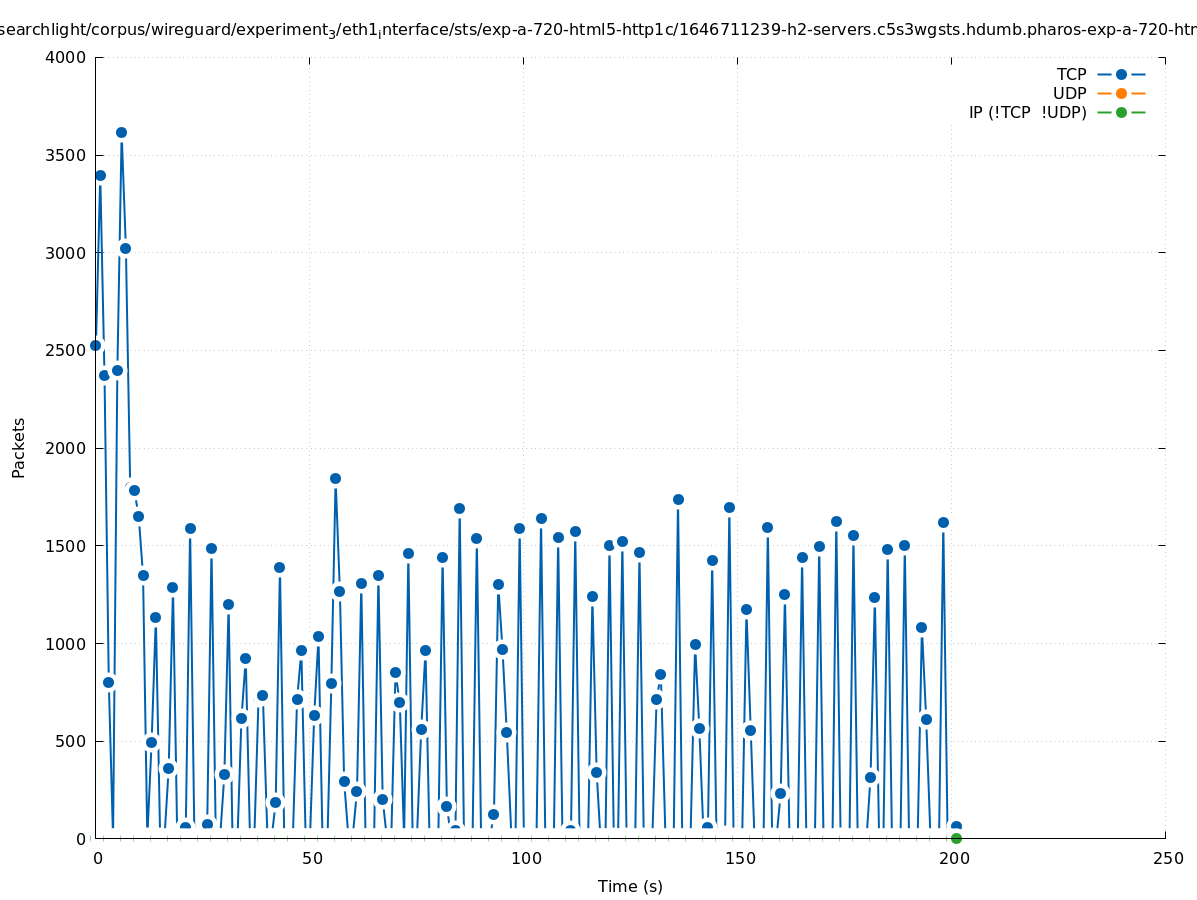Click the first TCP data point at time 0
This screenshot has width=1197, height=900.
(x=96, y=345)
